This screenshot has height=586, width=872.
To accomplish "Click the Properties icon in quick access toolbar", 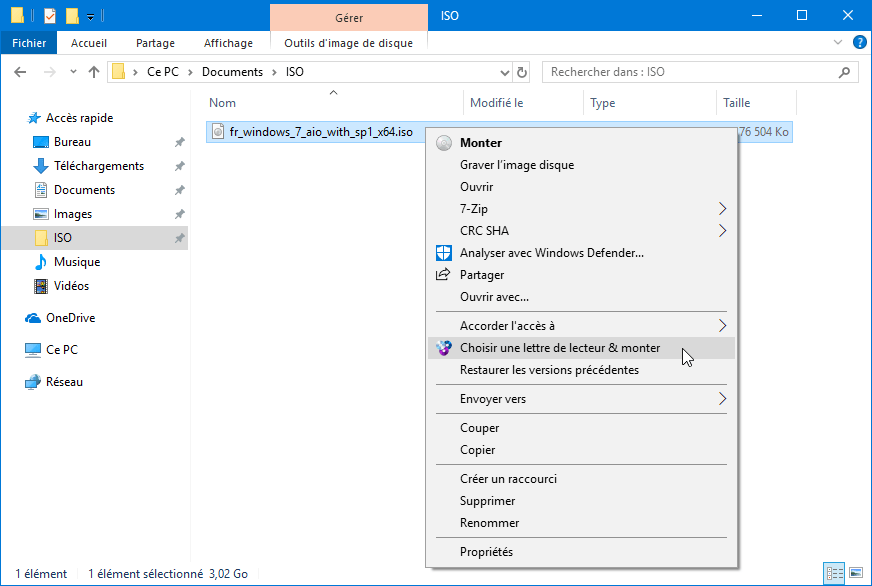I will pos(49,16).
